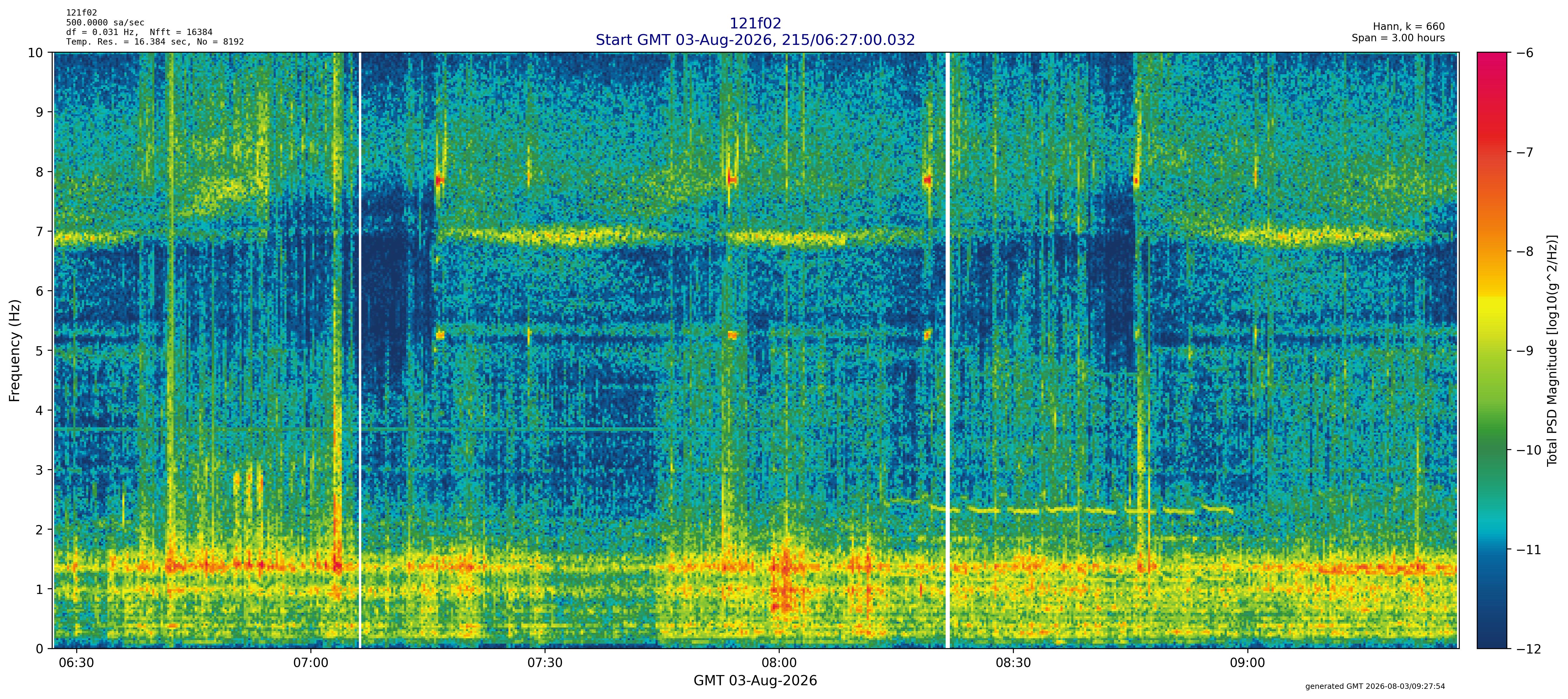
Task: Click the frequency axis tick label "2"
Action: (x=39, y=530)
